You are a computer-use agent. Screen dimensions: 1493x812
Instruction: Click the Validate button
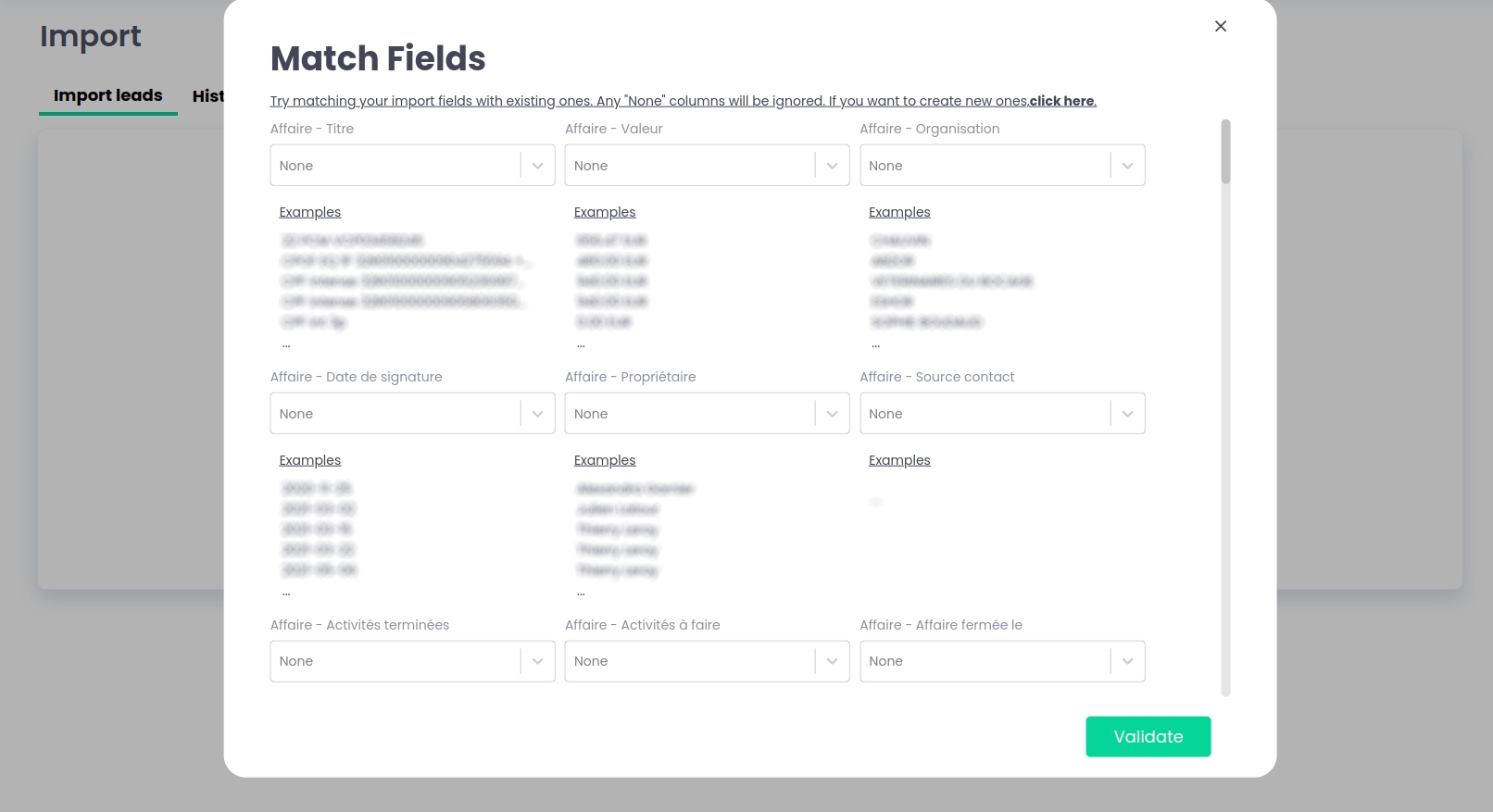[x=1148, y=736]
